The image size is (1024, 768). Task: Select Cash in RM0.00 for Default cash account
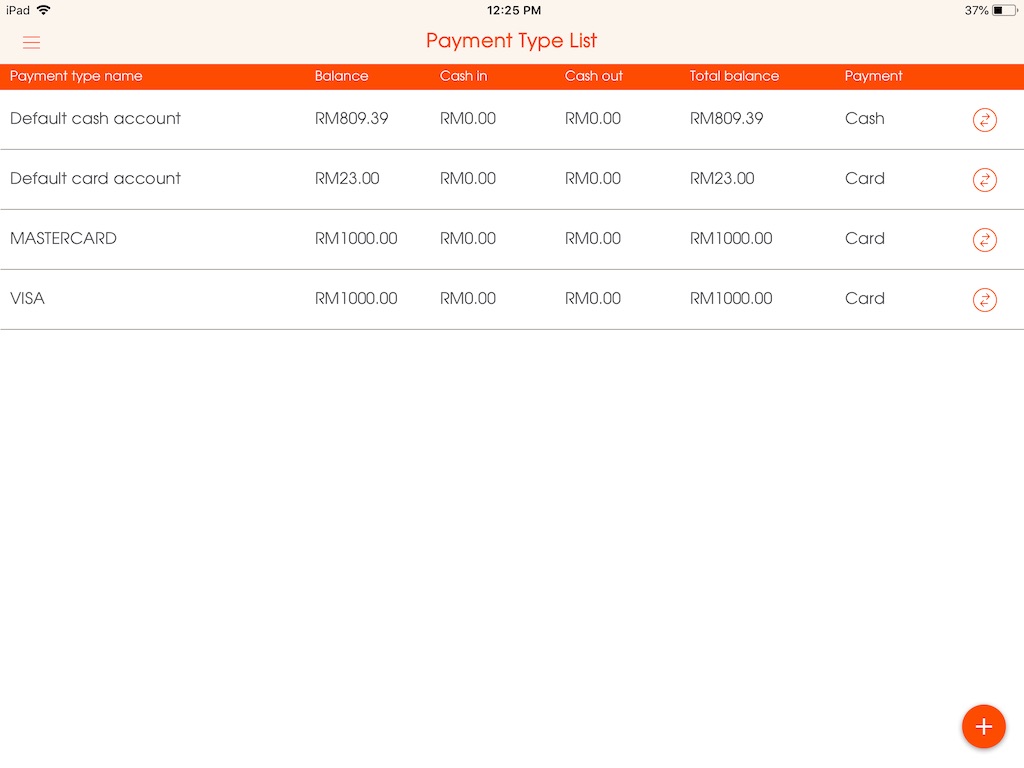click(468, 118)
